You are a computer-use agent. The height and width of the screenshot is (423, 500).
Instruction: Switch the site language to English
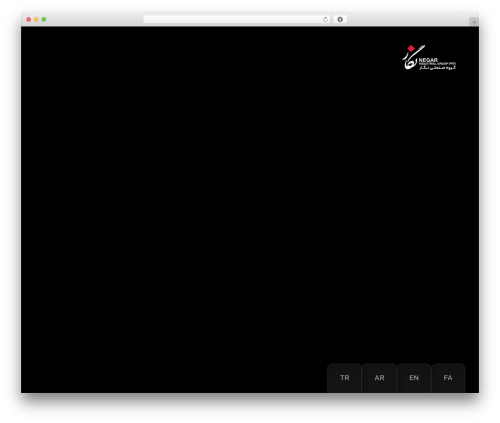point(414,378)
